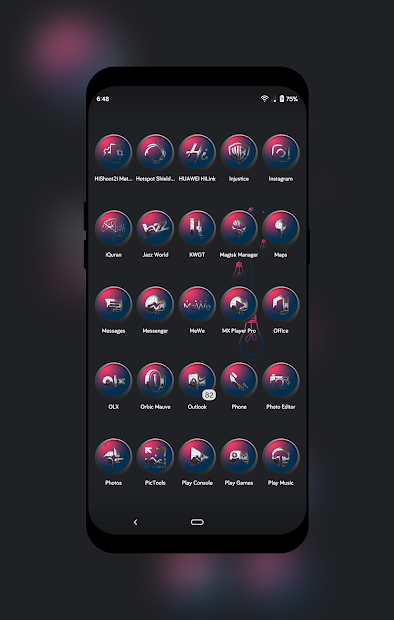Tap the Wi-Fi status bar icon

tap(264, 98)
